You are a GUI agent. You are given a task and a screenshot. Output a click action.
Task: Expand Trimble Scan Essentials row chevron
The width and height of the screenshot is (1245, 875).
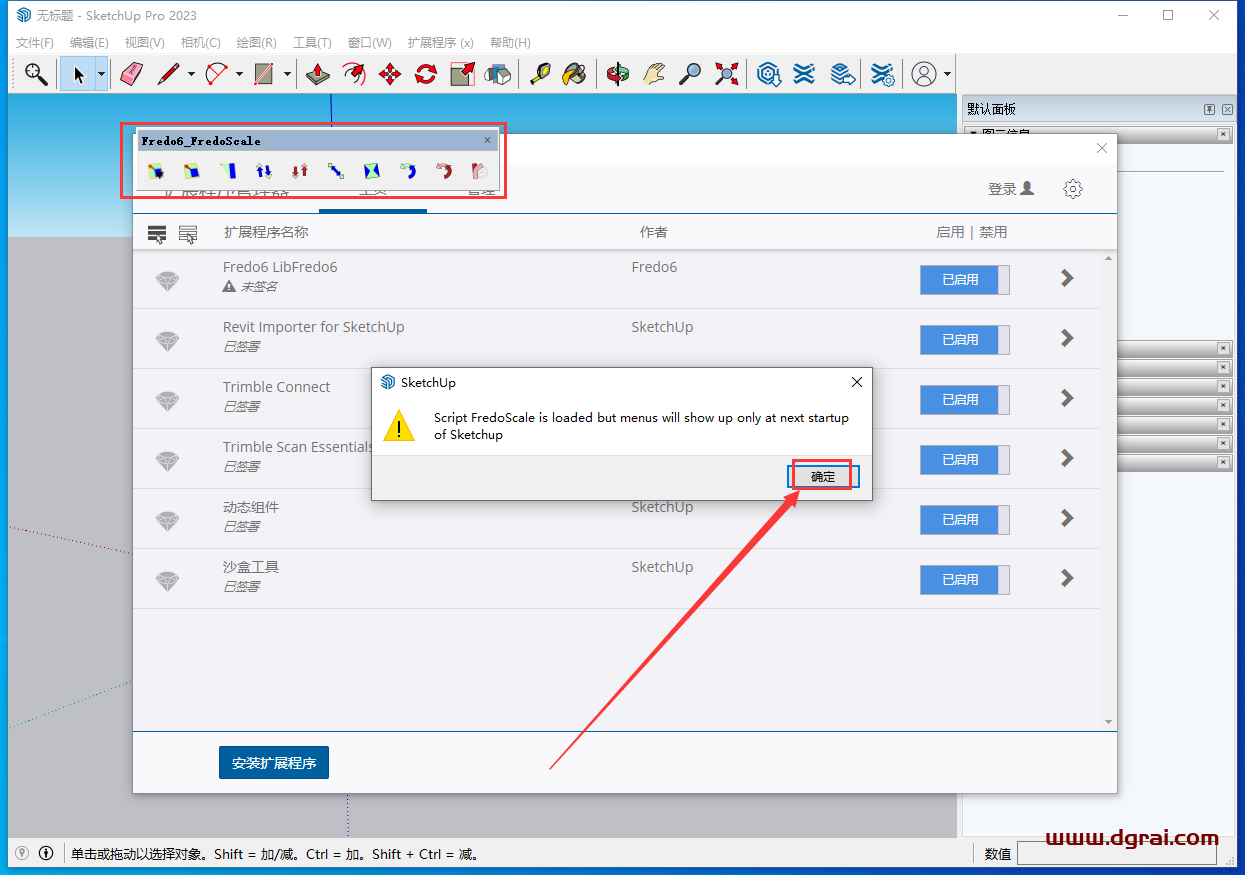click(x=1067, y=458)
